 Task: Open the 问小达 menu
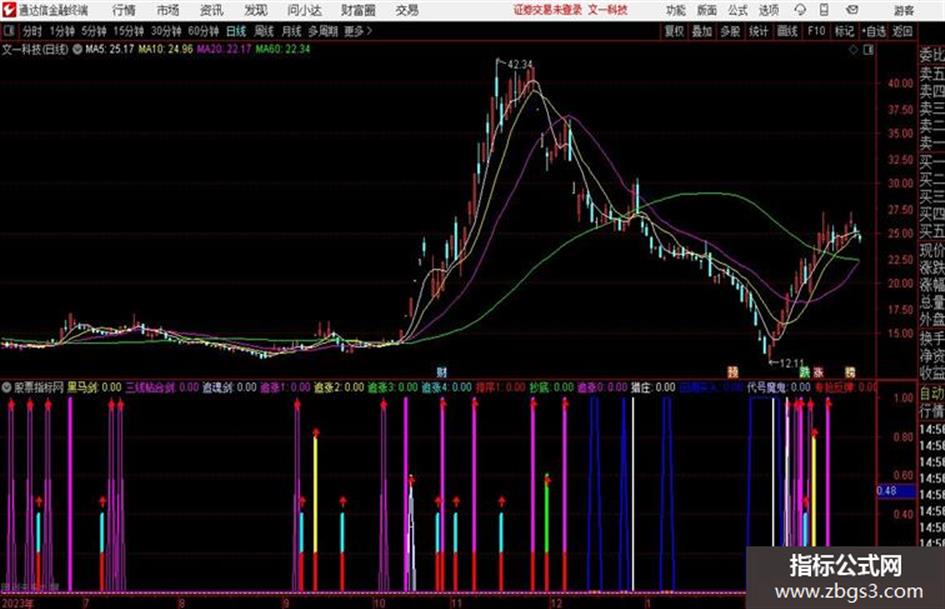(304, 10)
